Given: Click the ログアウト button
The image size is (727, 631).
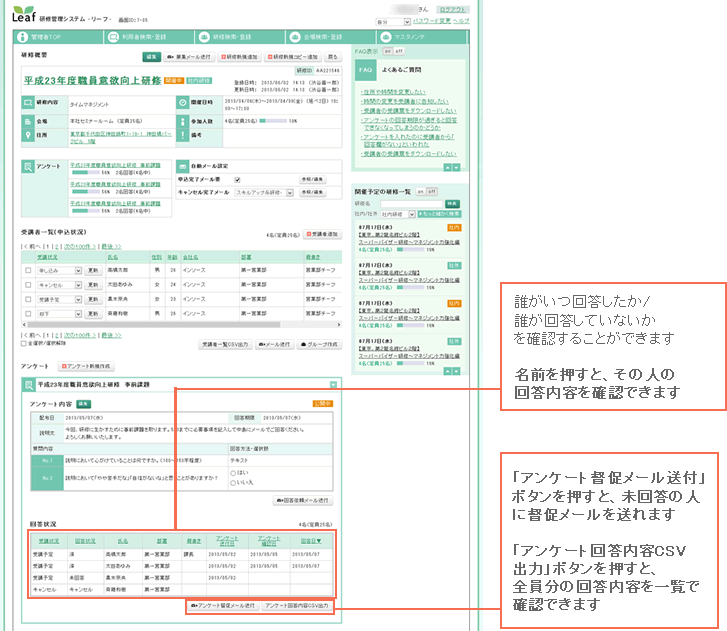Looking at the screenshot, I should click(x=453, y=9).
